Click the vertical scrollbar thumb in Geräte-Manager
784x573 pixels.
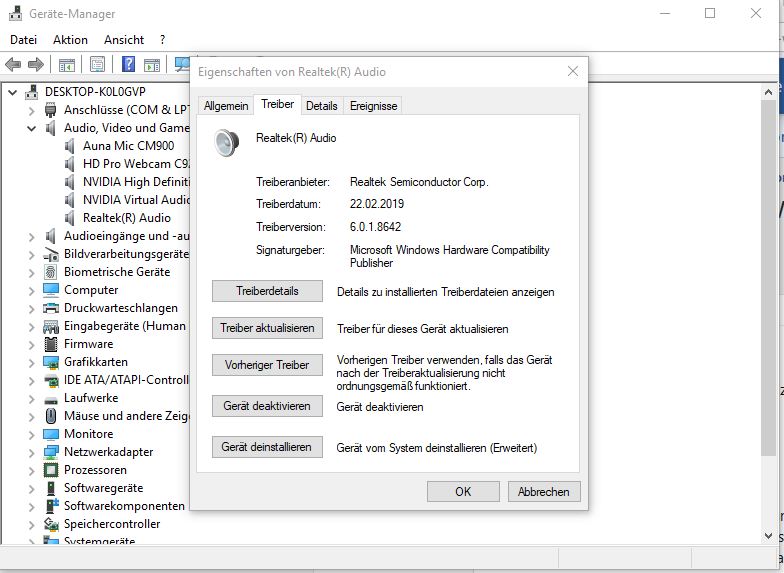click(768, 278)
